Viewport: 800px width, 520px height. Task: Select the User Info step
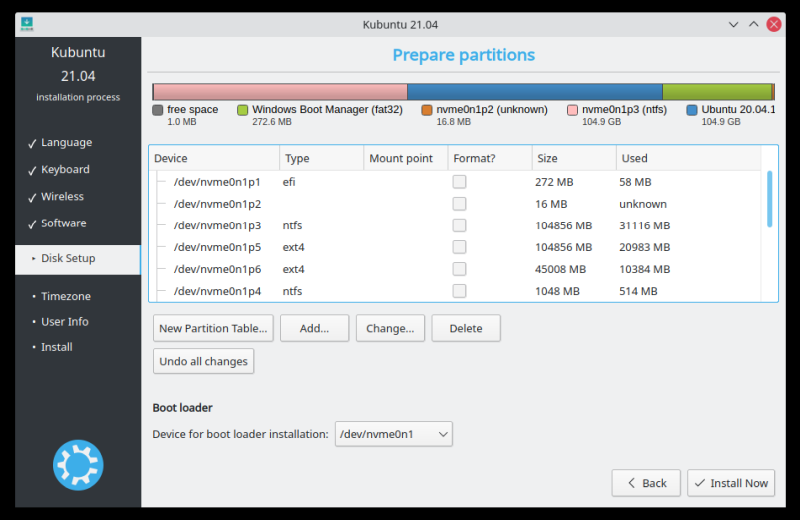click(x=64, y=321)
